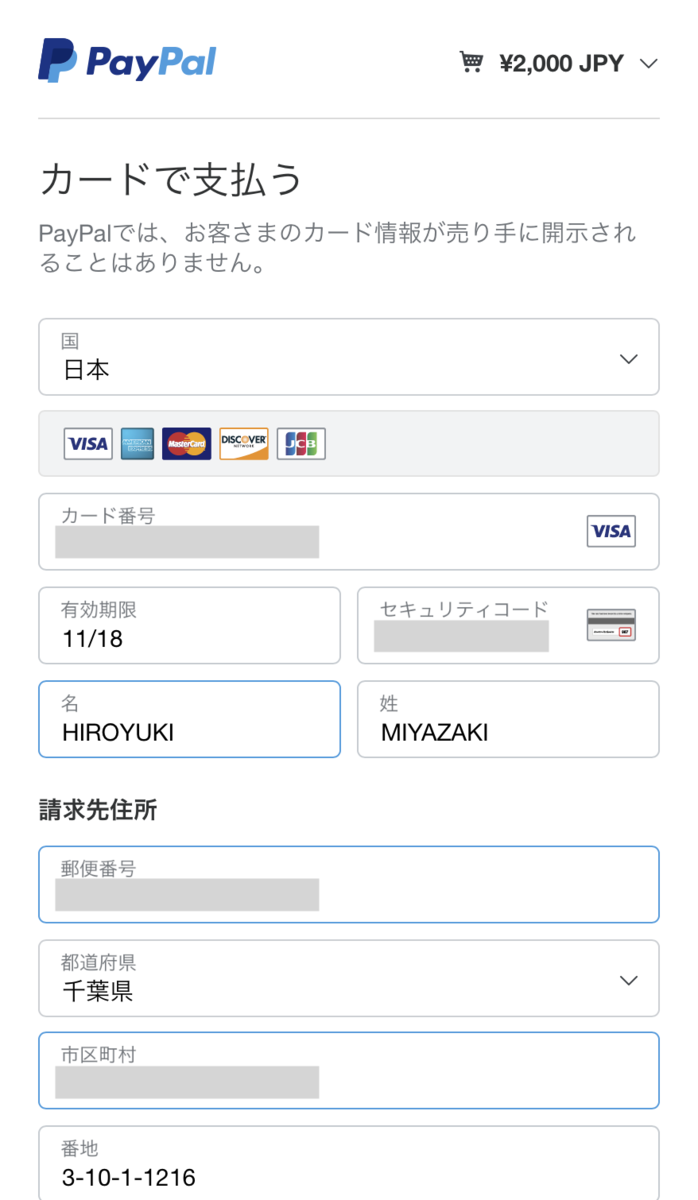Focus the セキュリティコード input field

(x=508, y=625)
